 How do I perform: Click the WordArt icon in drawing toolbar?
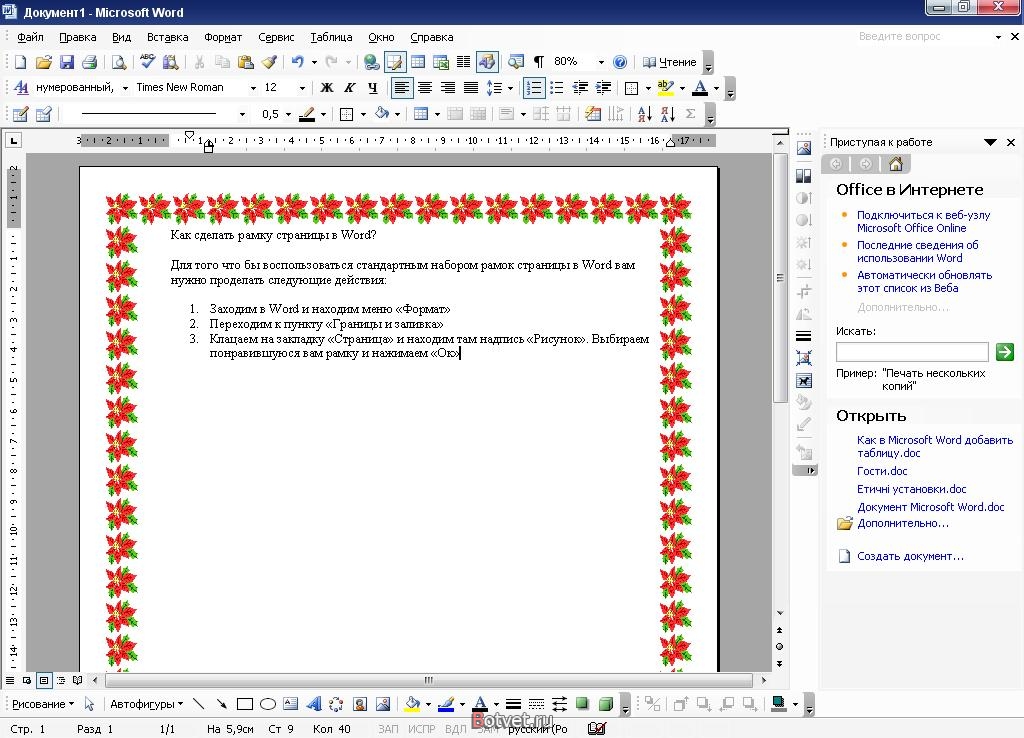[314, 703]
